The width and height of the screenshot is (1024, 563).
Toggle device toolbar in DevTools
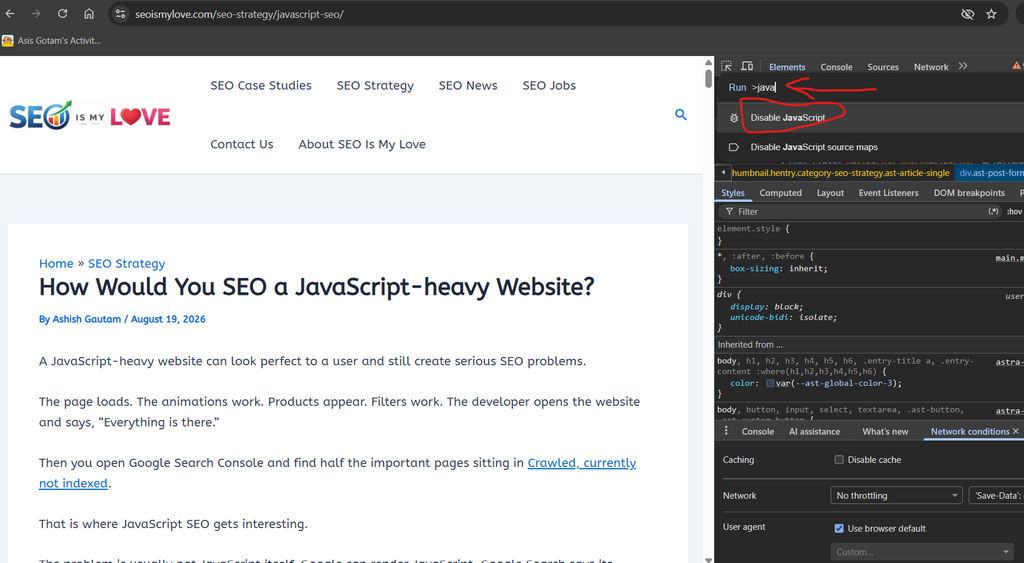[747, 66]
